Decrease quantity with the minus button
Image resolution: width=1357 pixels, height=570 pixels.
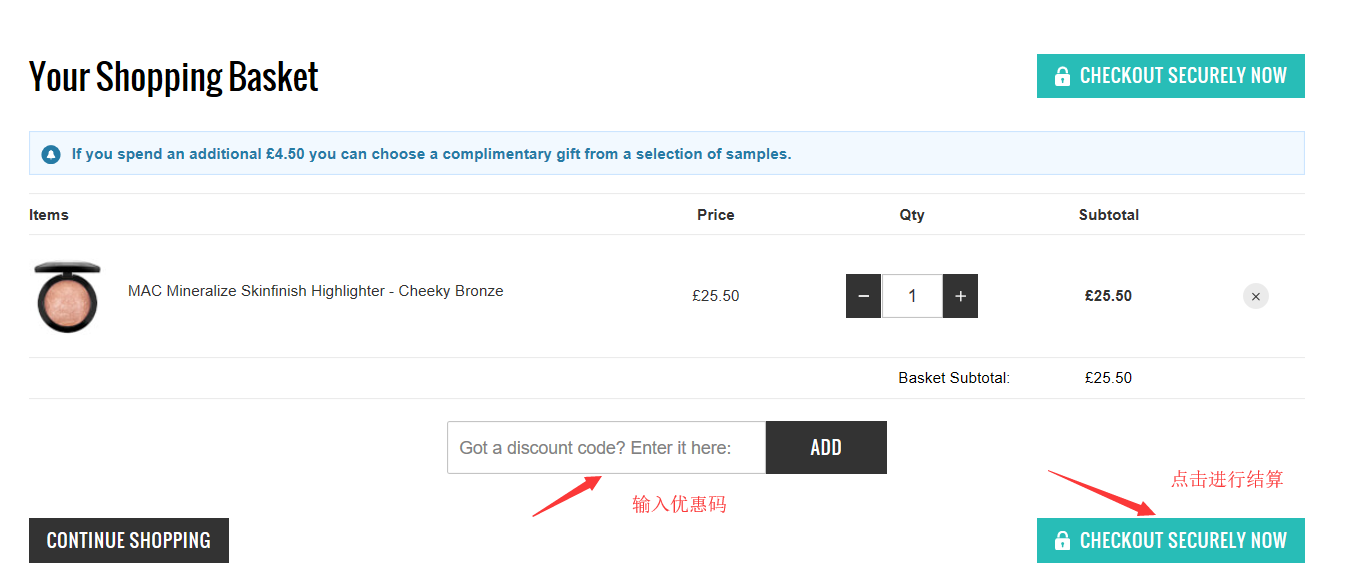pos(863,296)
